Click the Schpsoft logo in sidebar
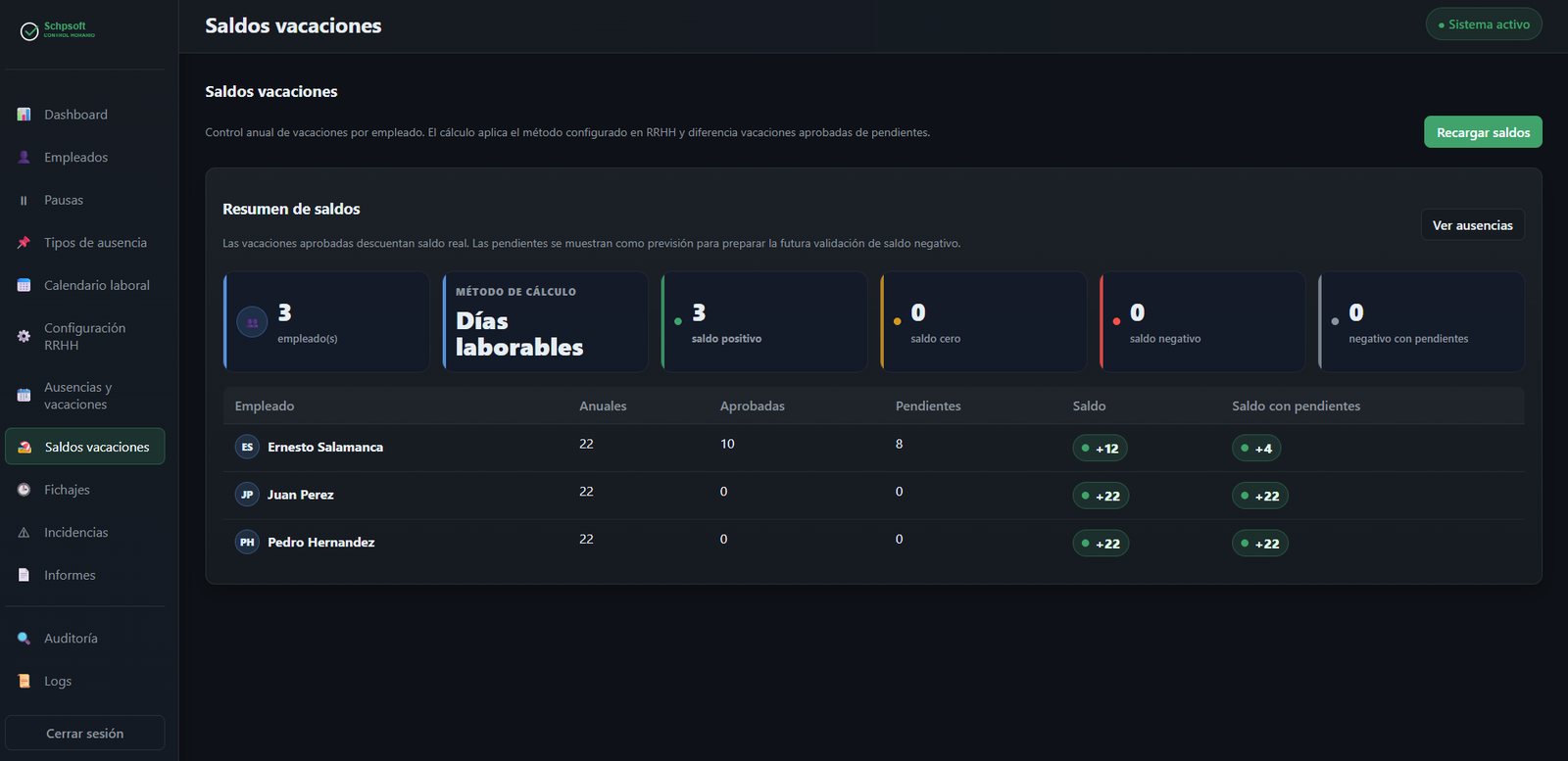Image resolution: width=1568 pixels, height=761 pixels. click(58, 30)
